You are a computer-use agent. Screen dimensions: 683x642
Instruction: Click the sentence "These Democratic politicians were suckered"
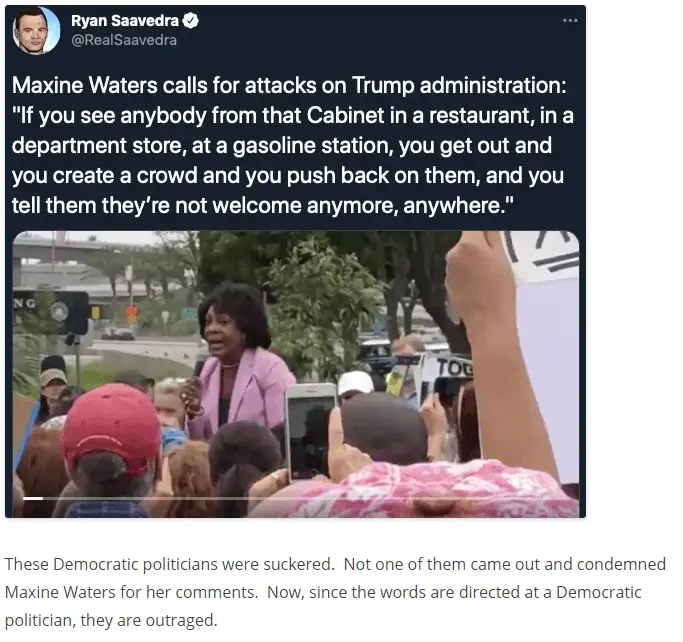[x=169, y=564]
